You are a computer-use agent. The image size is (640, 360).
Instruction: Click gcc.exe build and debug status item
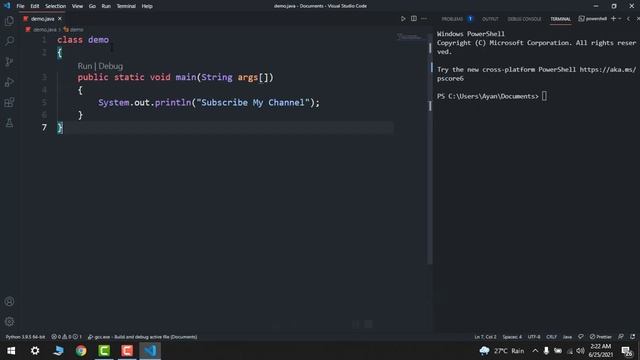[x=142, y=337]
